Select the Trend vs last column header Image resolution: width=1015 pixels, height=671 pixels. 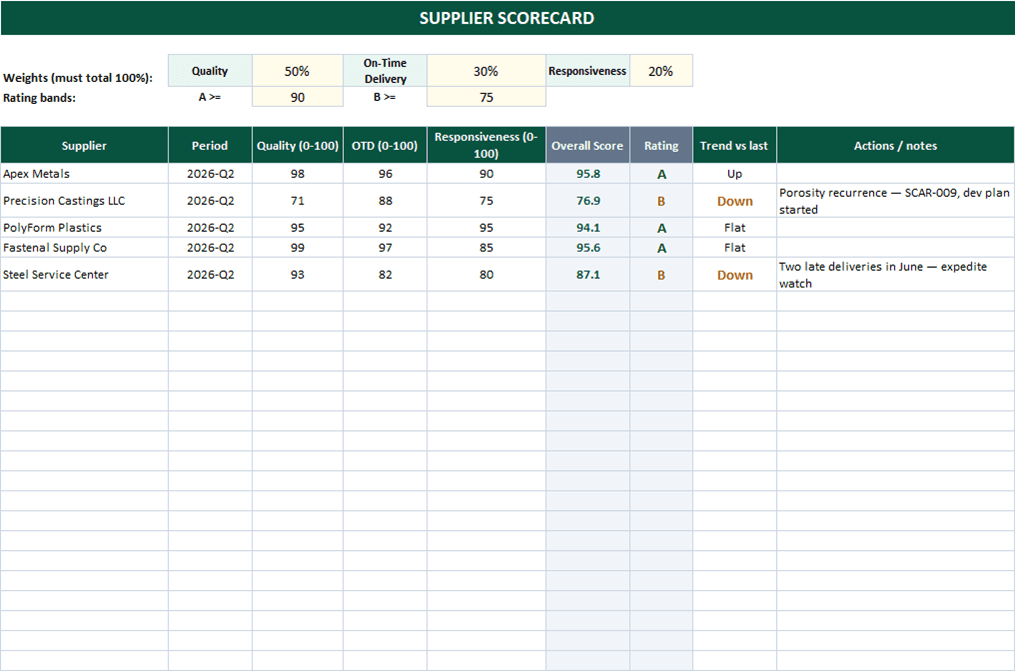point(734,145)
